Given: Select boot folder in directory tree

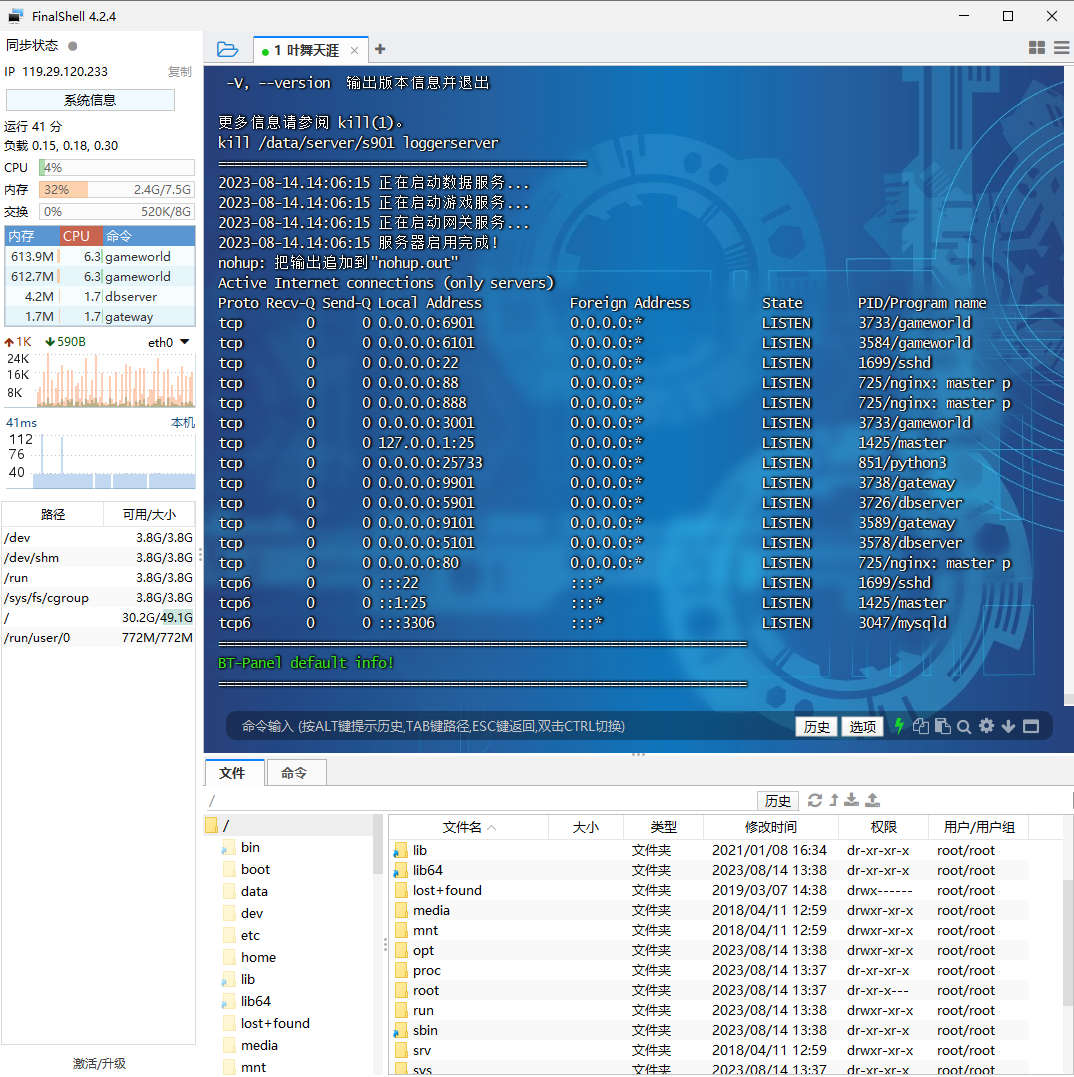Looking at the screenshot, I should pos(255,870).
